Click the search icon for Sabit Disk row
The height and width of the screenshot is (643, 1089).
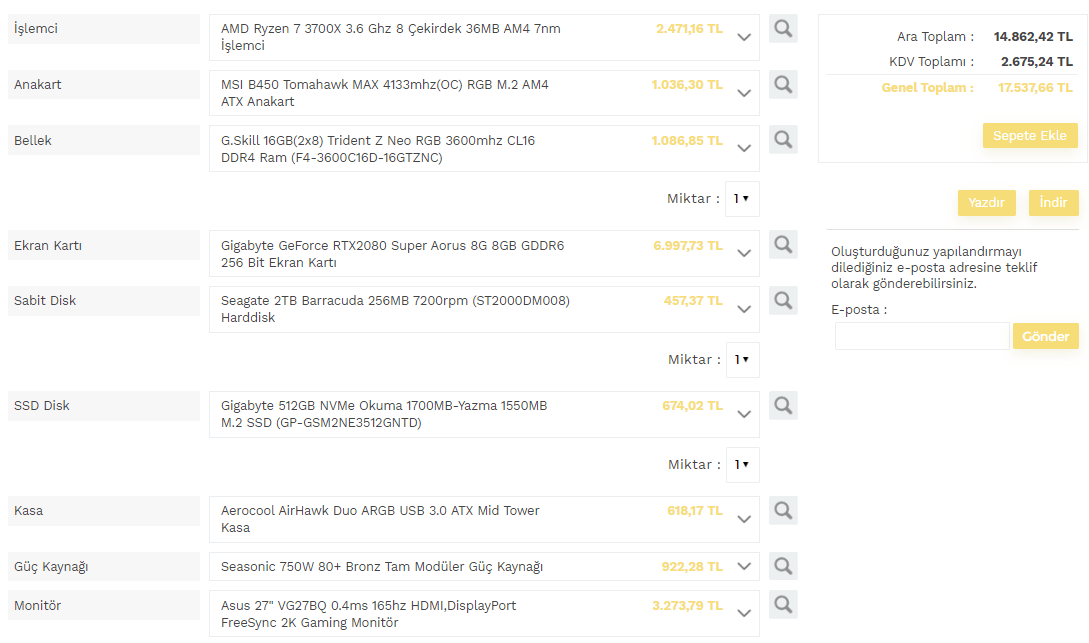tap(783, 301)
